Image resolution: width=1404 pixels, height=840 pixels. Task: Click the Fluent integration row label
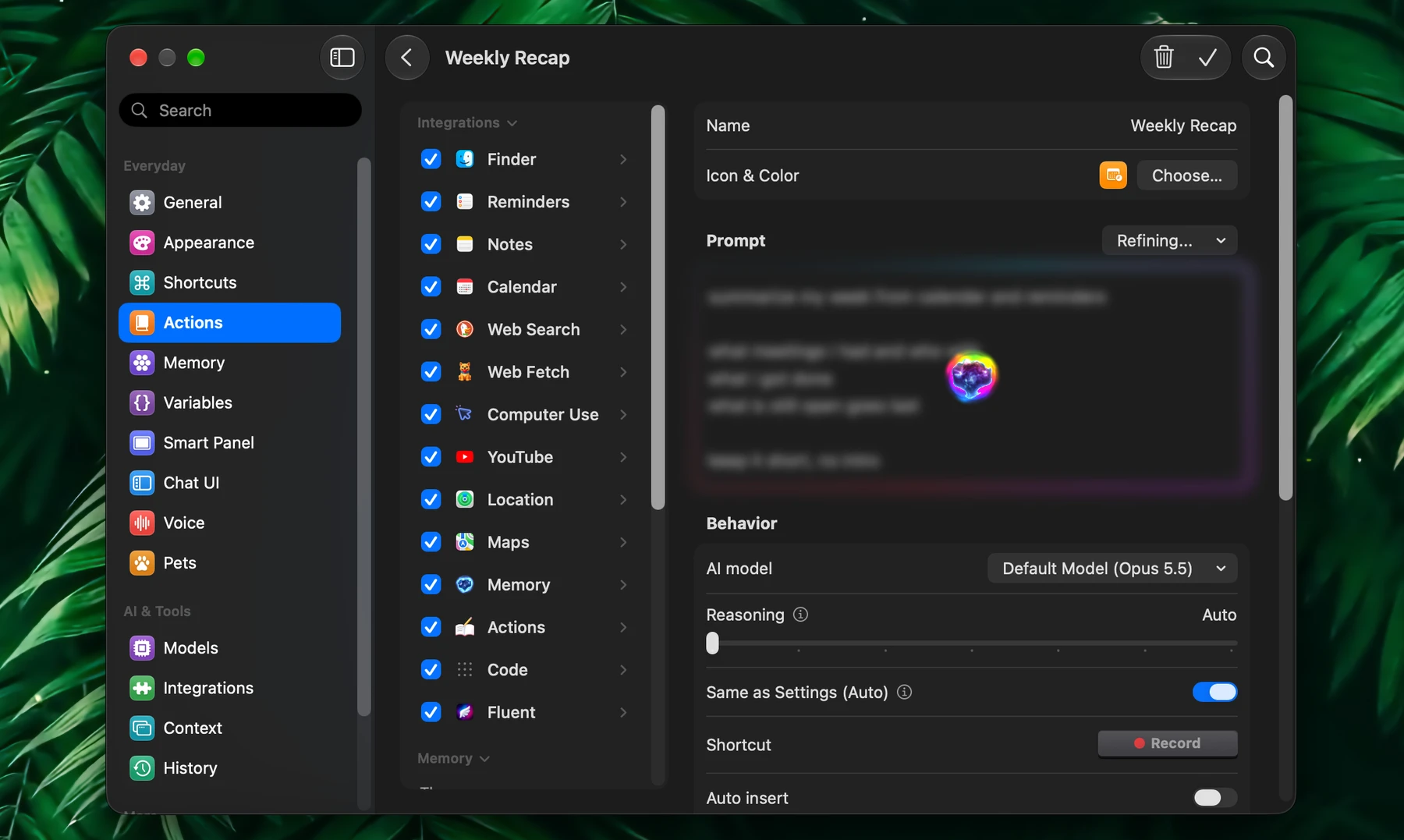tap(511, 712)
